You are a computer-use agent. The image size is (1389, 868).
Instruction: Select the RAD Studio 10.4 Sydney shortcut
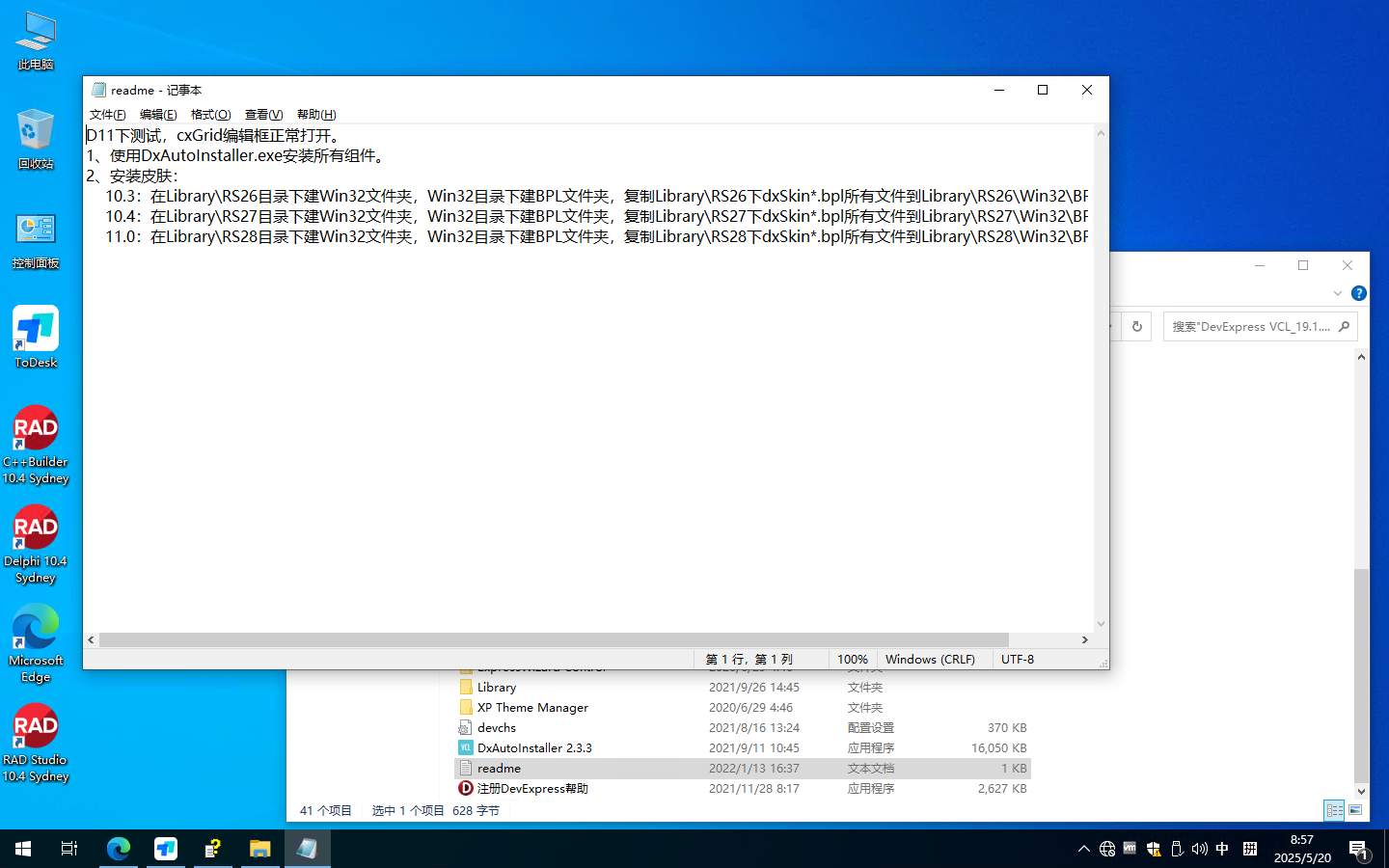(36, 743)
